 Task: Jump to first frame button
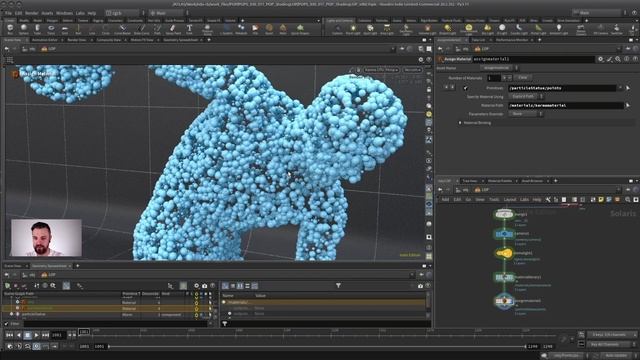pyautogui.click(x=9, y=335)
